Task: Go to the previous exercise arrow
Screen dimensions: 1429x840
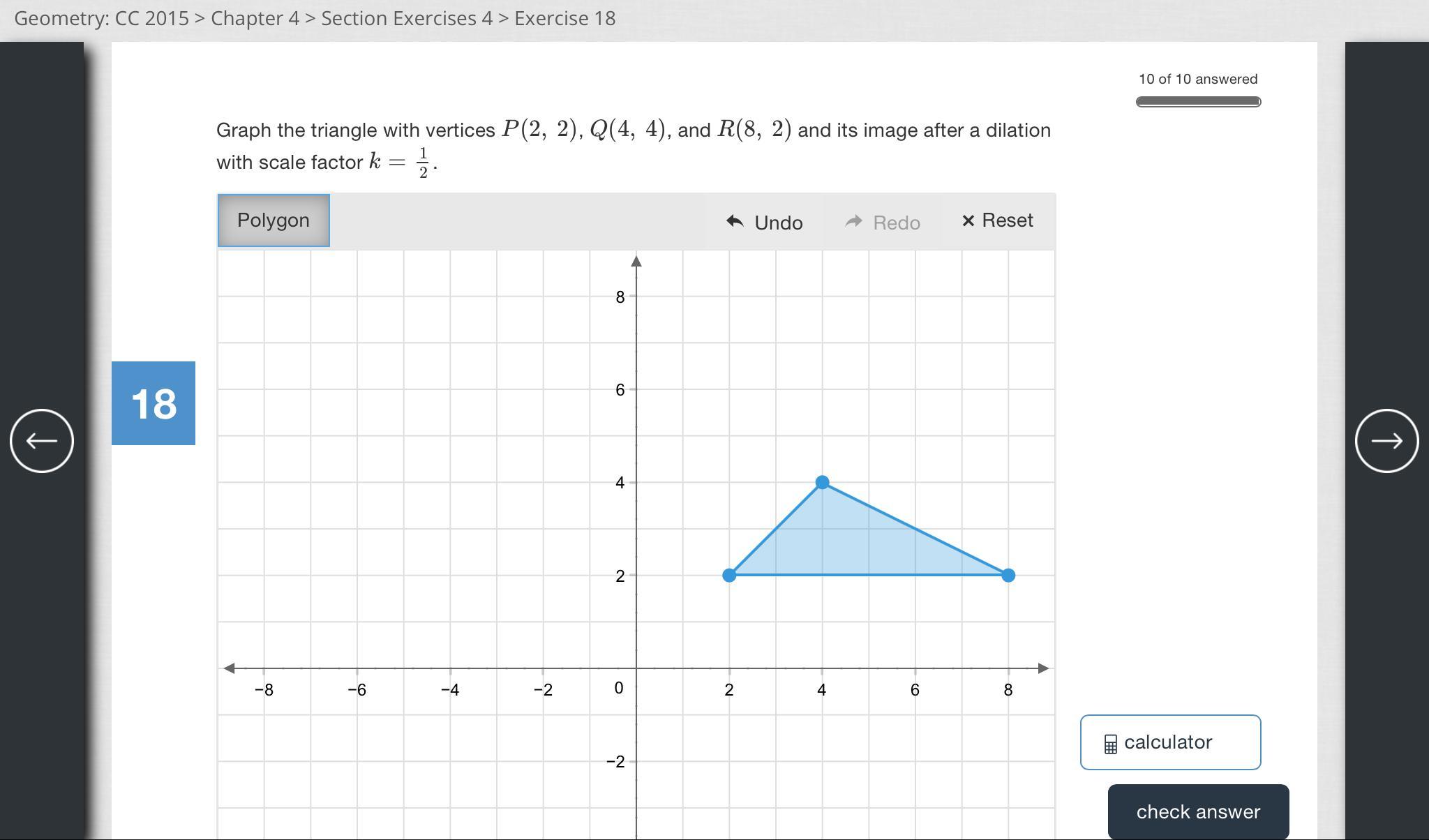Action: tap(42, 441)
